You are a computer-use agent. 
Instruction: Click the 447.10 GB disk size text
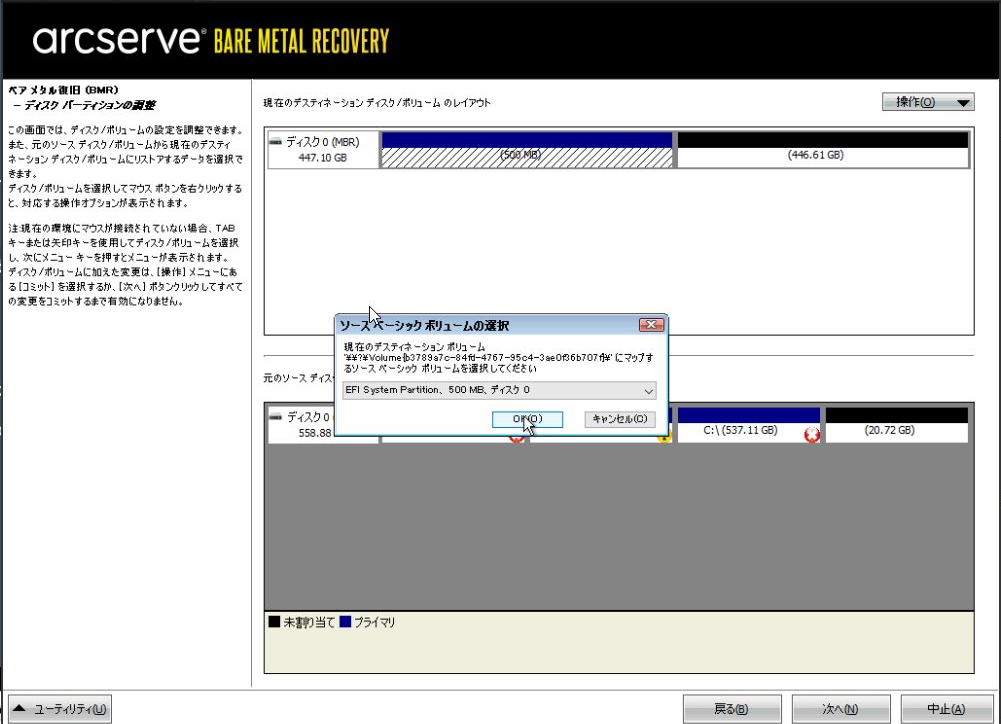[323, 158]
